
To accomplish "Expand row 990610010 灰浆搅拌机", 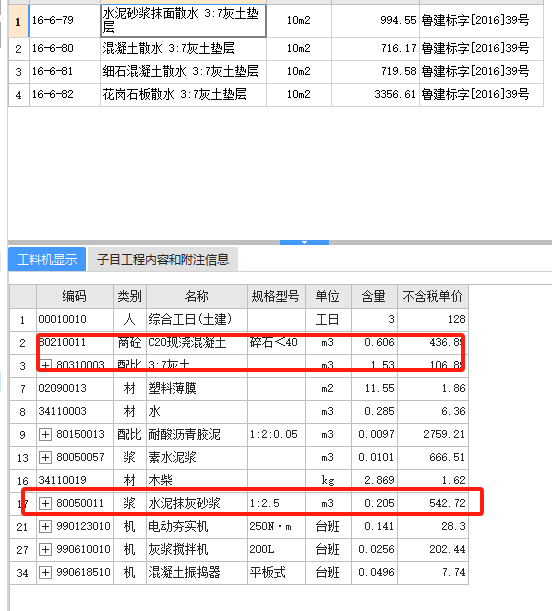I will tap(45, 549).
